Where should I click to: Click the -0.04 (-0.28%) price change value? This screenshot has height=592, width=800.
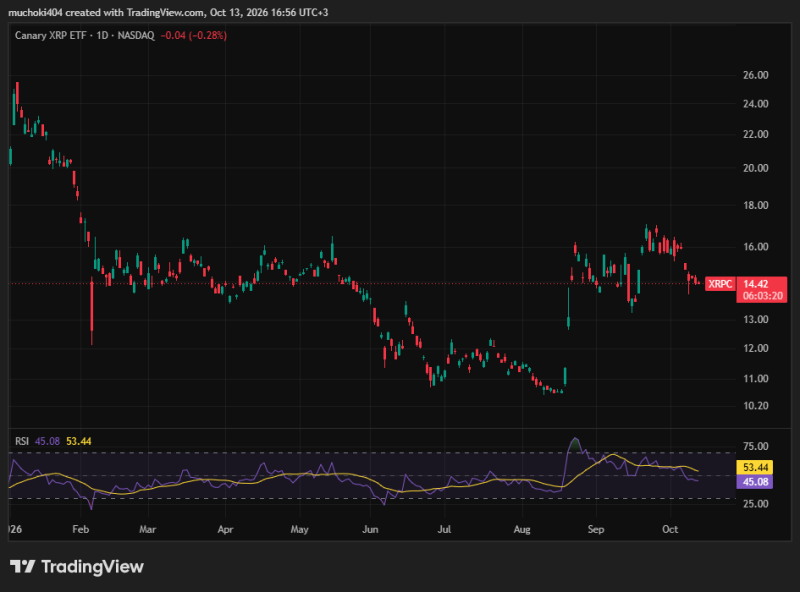point(193,35)
